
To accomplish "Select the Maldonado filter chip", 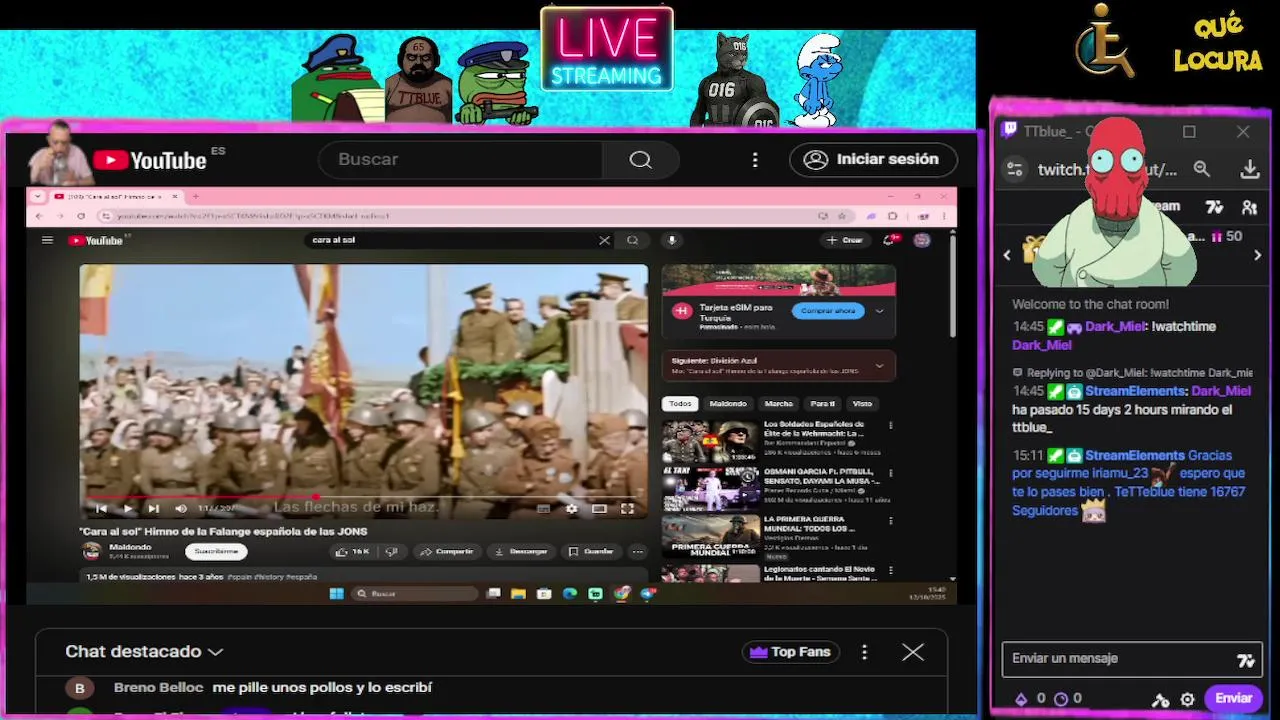I will [728, 404].
